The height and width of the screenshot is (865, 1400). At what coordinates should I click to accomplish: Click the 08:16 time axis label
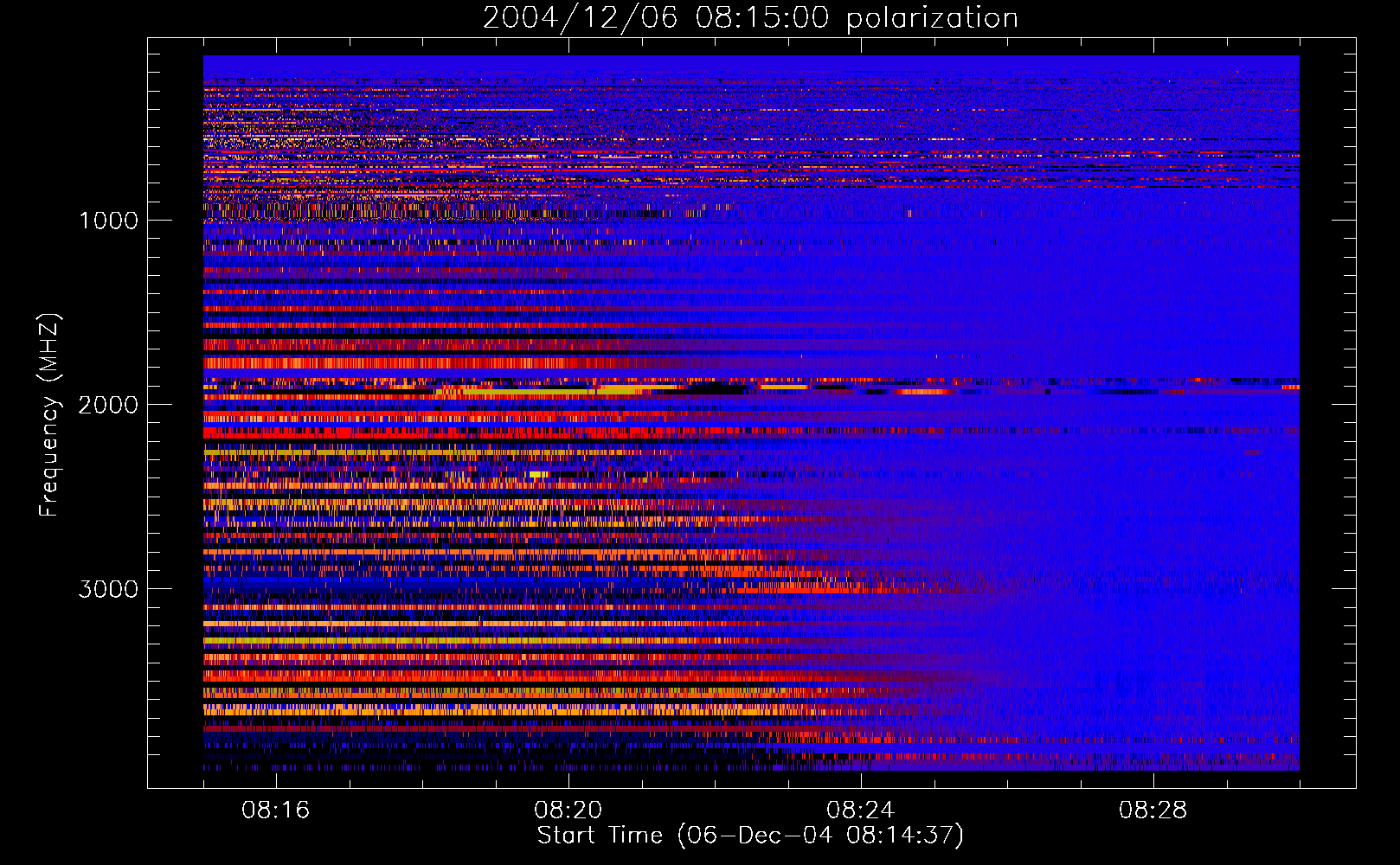click(x=275, y=811)
